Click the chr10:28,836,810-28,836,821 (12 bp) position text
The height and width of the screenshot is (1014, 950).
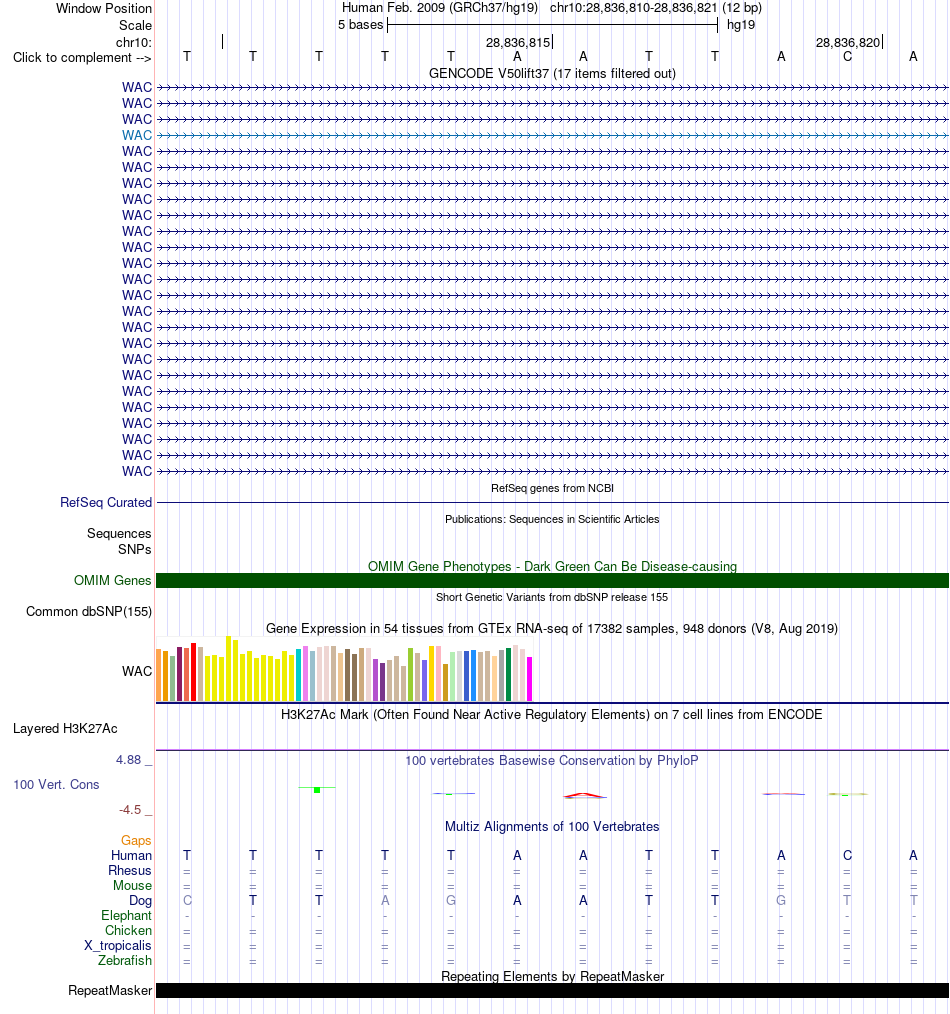[656, 8]
